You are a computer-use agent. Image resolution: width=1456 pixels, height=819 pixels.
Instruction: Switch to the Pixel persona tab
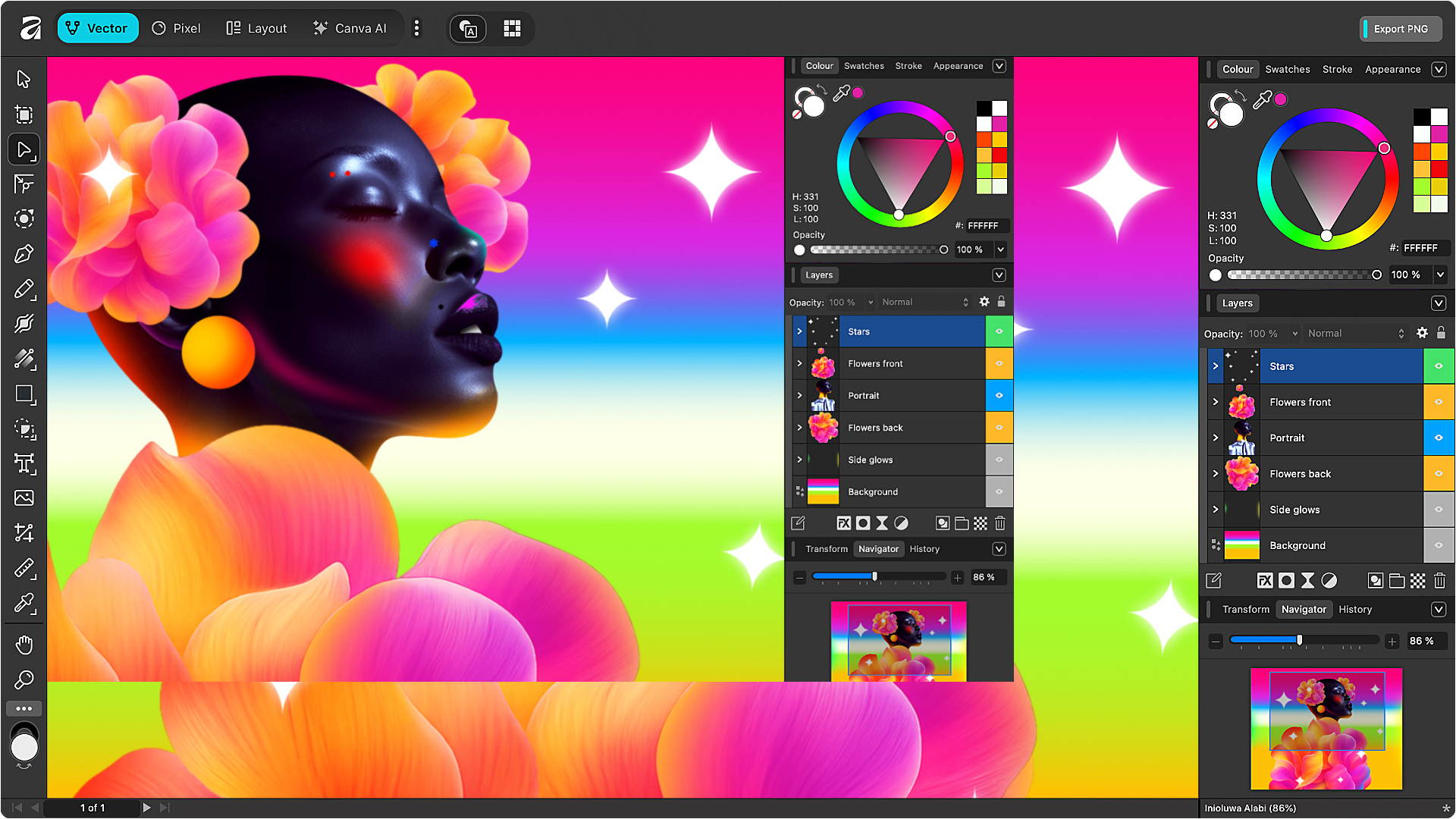click(x=176, y=29)
